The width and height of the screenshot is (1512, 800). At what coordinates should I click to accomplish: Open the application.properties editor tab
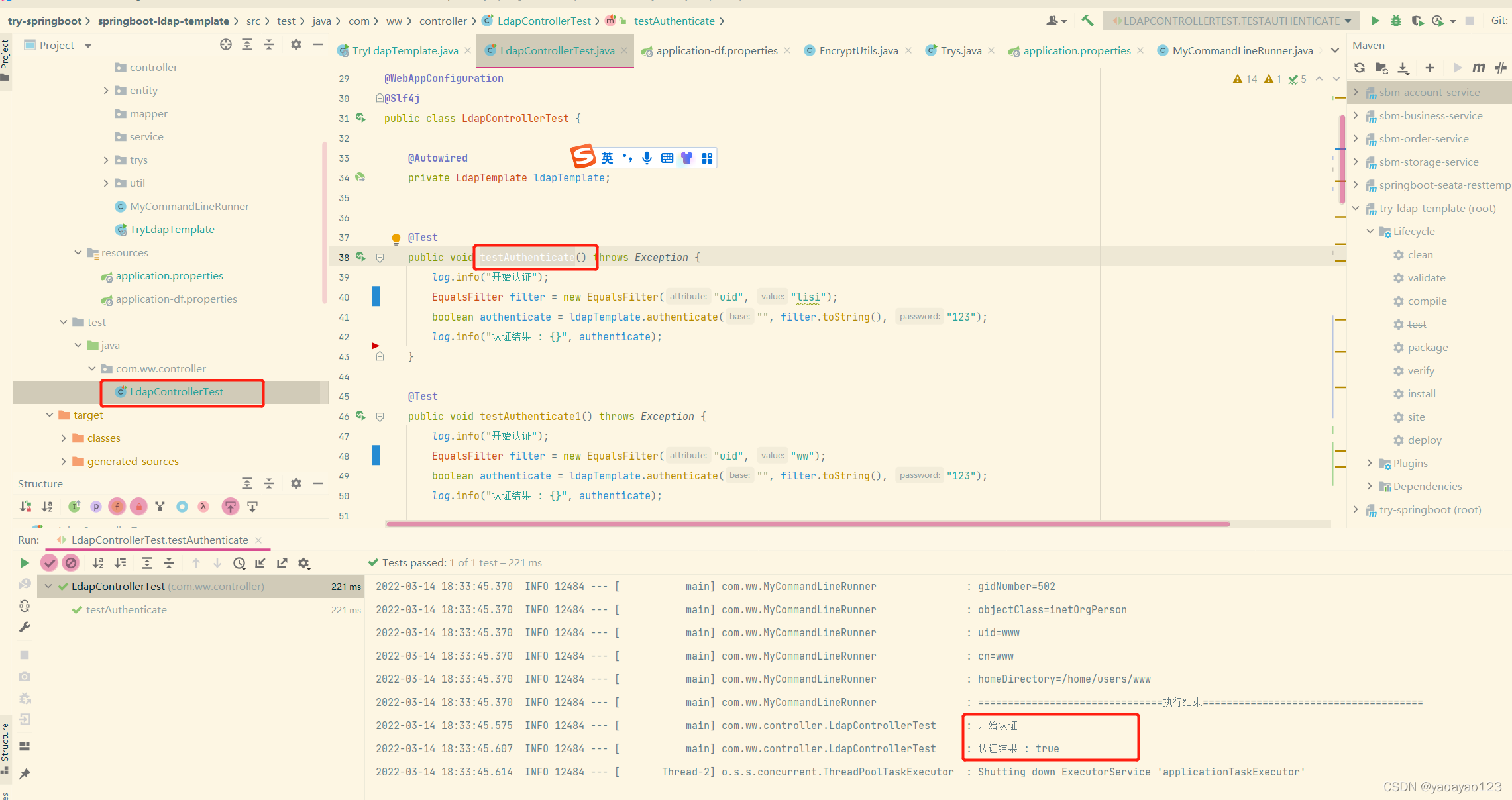1076,50
